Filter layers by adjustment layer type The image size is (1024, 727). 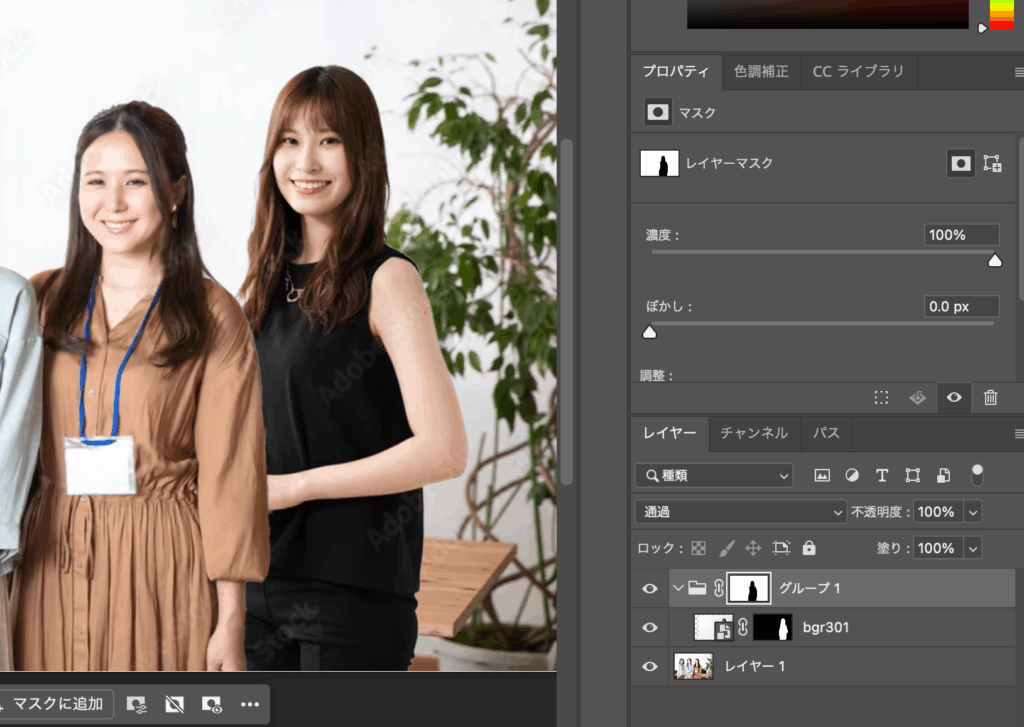[x=852, y=476]
